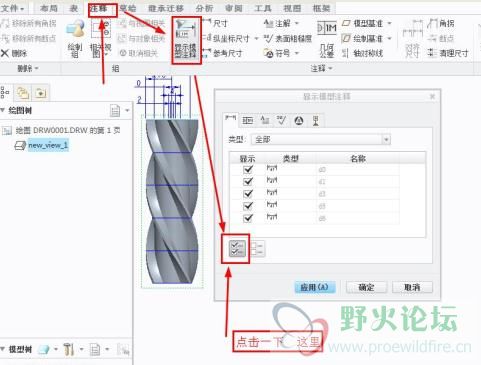Uncheck the display checkbox for d1
Viewport: 481px width, 365px height.
point(248,181)
